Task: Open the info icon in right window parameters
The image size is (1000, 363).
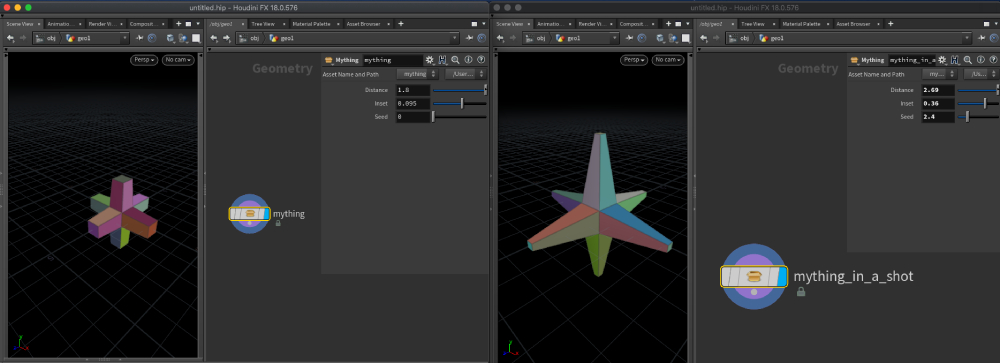Action: 980,60
